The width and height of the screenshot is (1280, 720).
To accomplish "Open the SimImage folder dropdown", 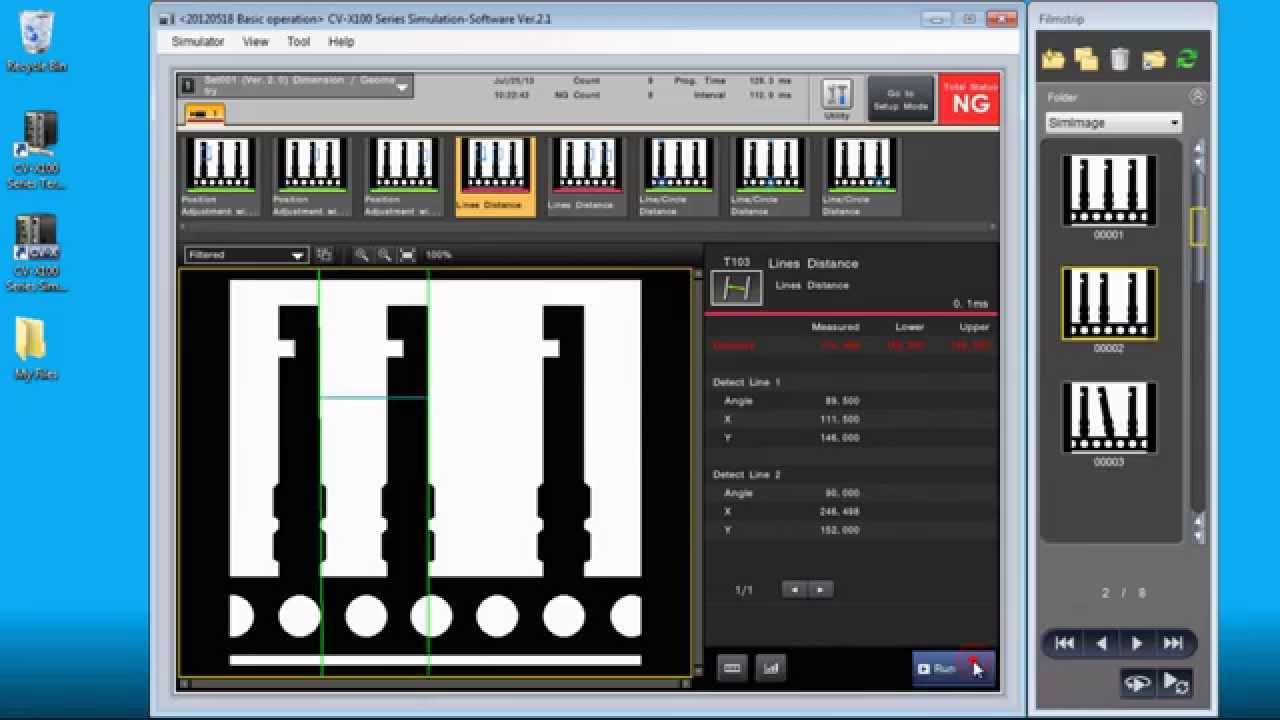I will (x=1113, y=123).
